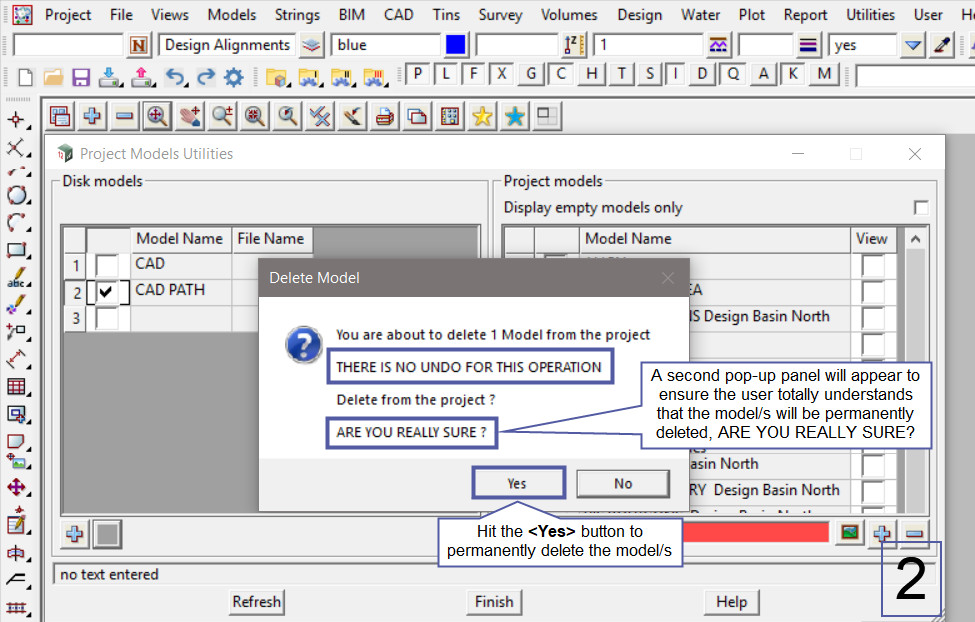
Task: Click the P snap button
Action: pos(417,74)
